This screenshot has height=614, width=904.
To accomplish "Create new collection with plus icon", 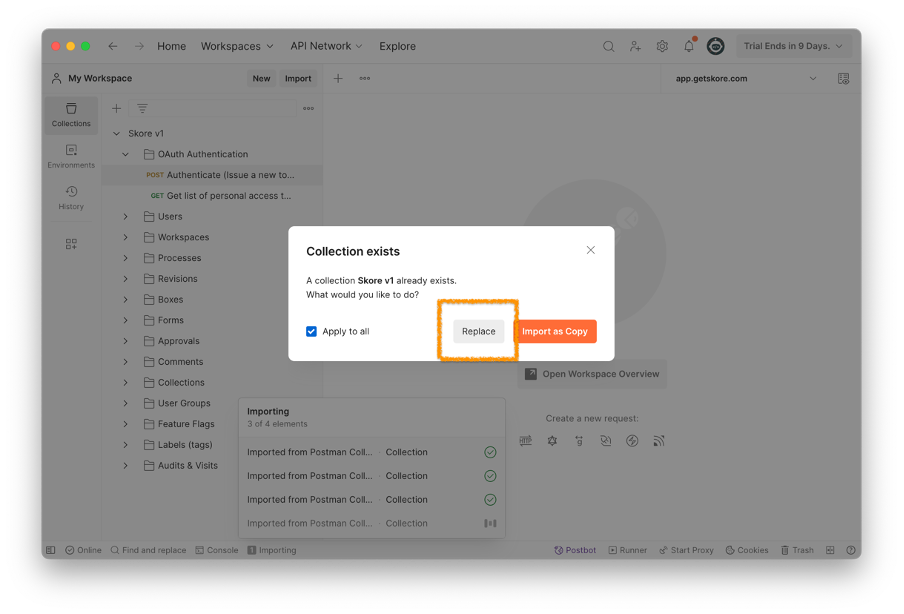I will [x=116, y=108].
